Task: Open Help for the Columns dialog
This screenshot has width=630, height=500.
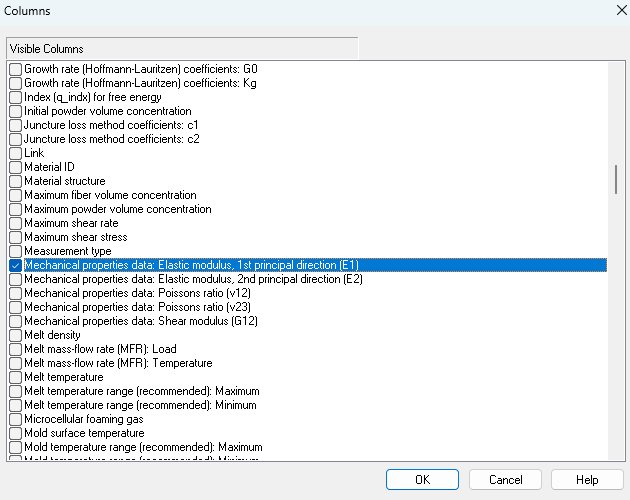Action: click(587, 480)
